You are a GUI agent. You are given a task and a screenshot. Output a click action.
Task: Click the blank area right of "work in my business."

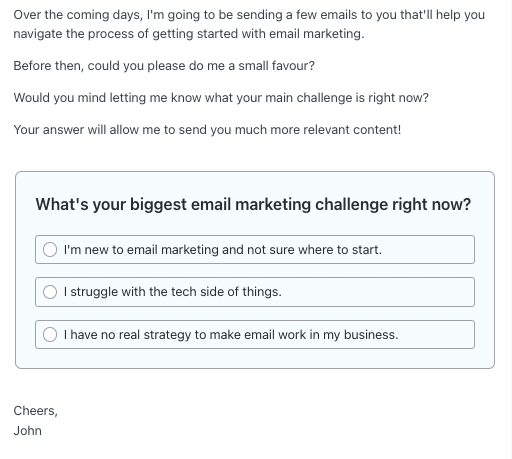point(436,335)
